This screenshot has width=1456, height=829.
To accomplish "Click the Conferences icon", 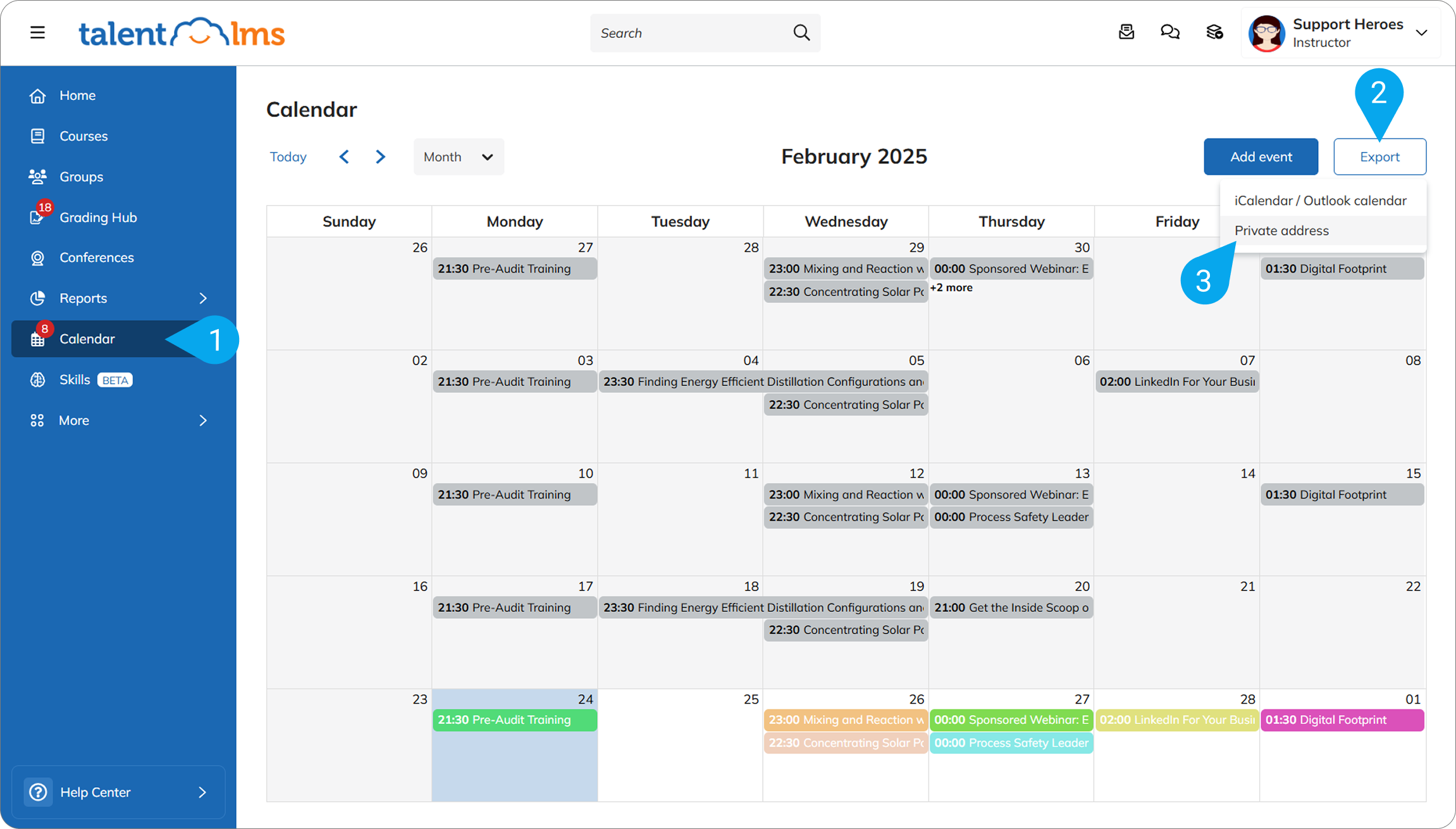I will [x=37, y=258].
